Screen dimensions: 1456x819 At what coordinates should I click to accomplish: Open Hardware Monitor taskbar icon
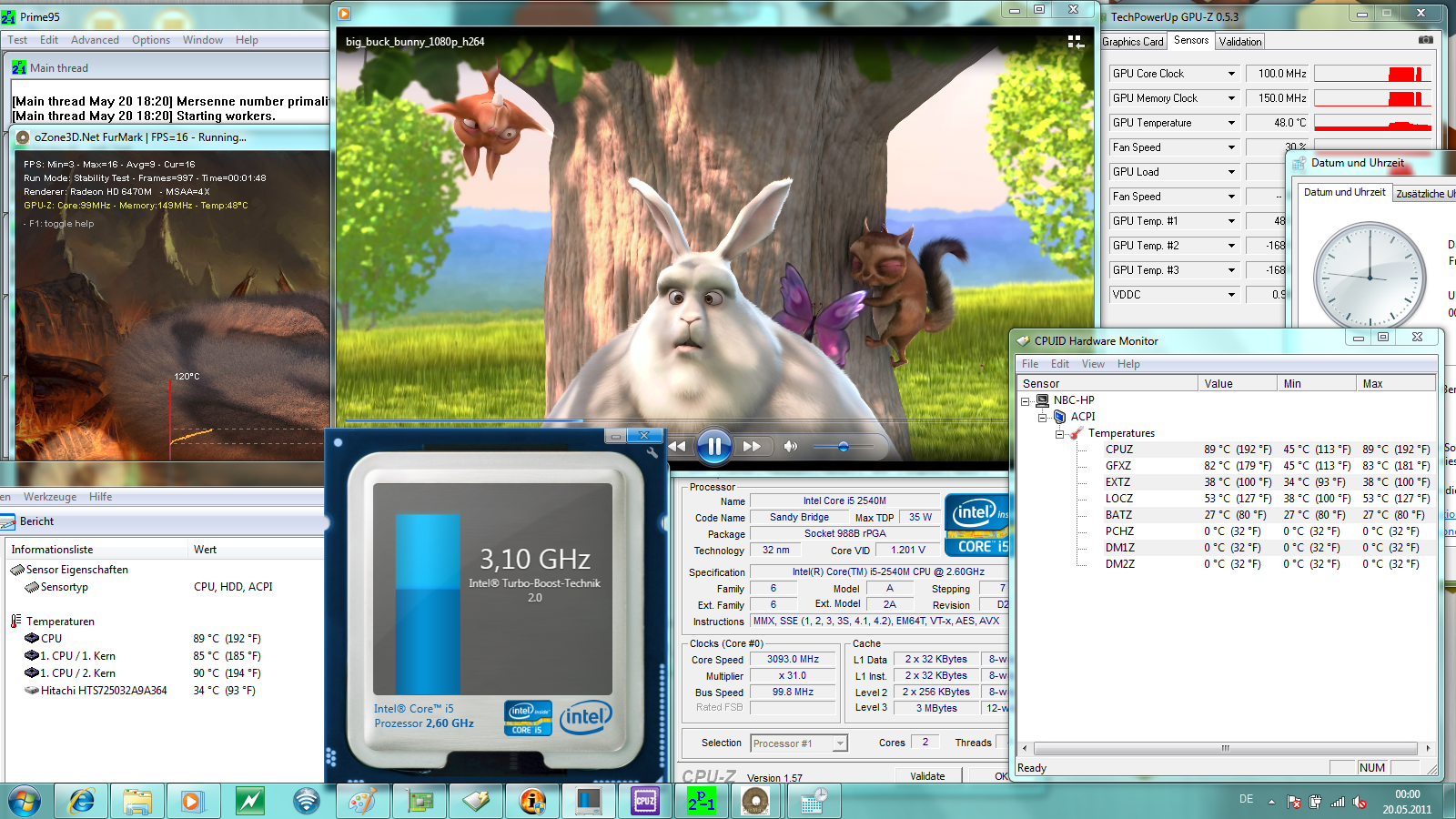[476, 802]
